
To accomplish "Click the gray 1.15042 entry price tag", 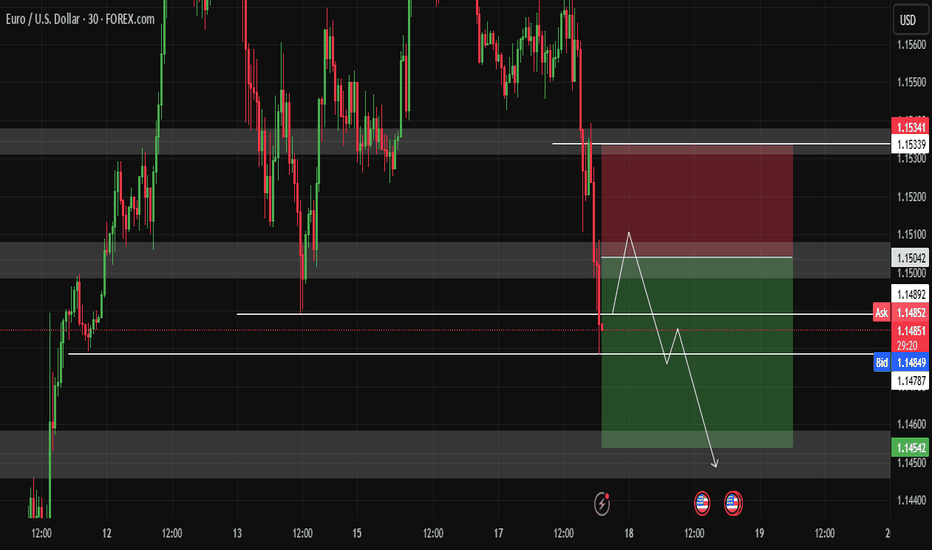I will point(910,257).
